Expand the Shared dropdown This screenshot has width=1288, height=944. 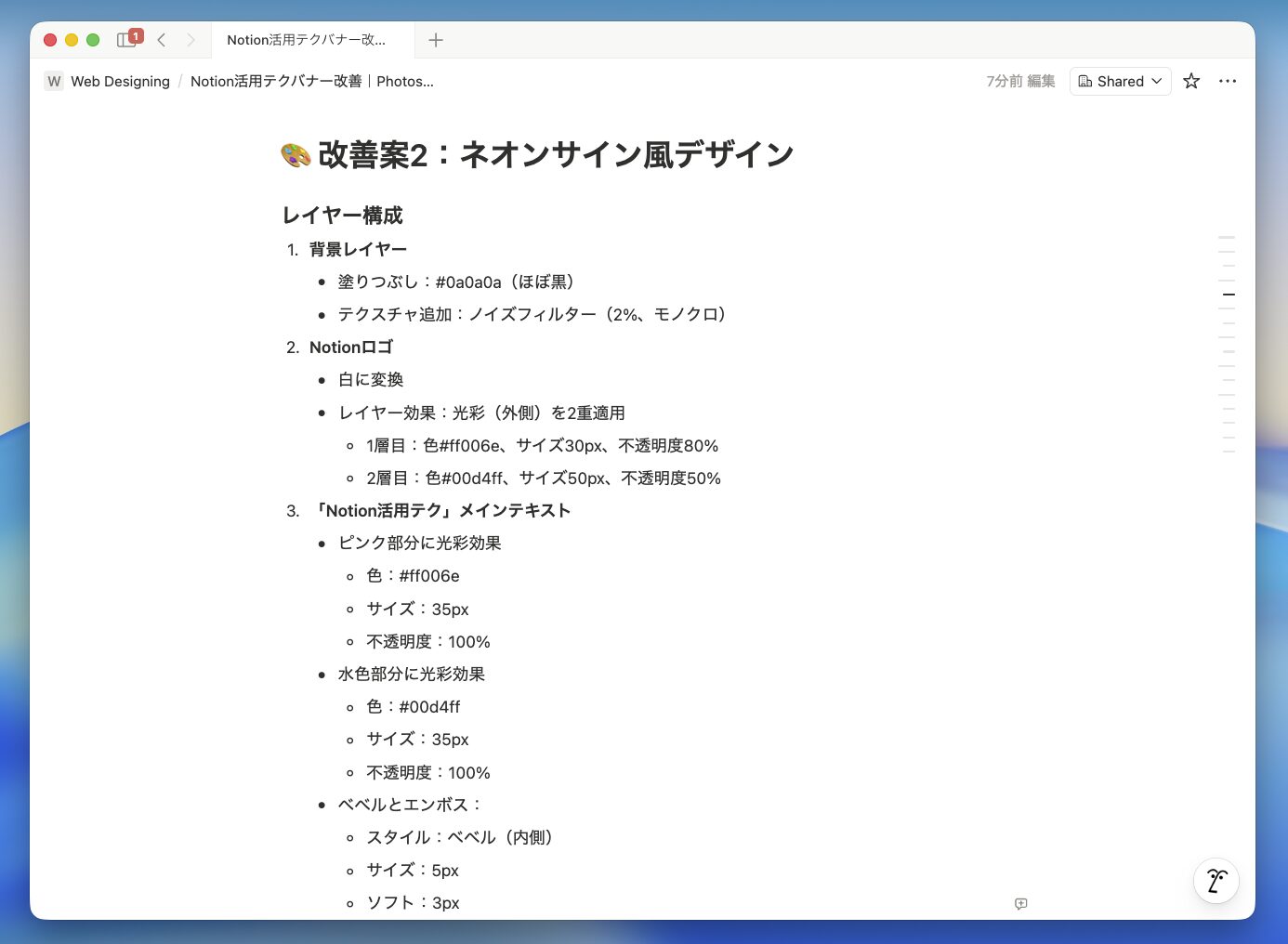[x=1120, y=82]
